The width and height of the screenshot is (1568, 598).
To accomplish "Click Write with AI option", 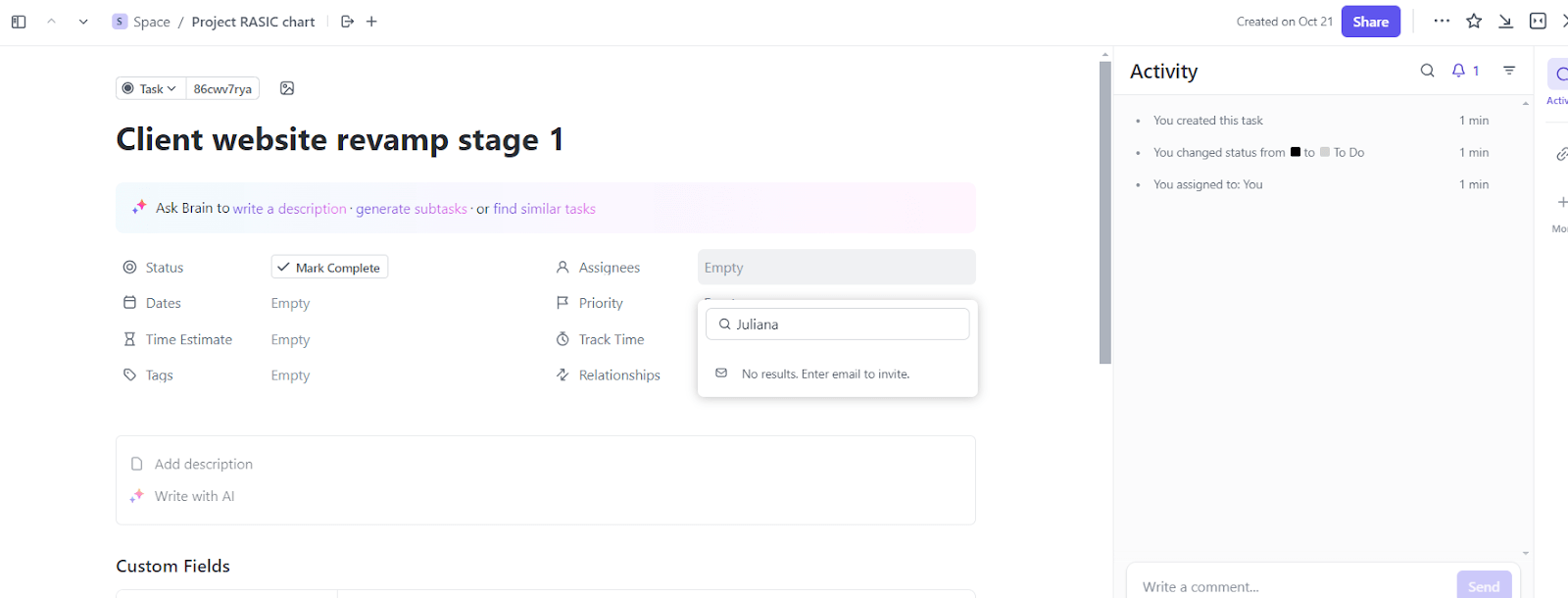I will coord(194,496).
